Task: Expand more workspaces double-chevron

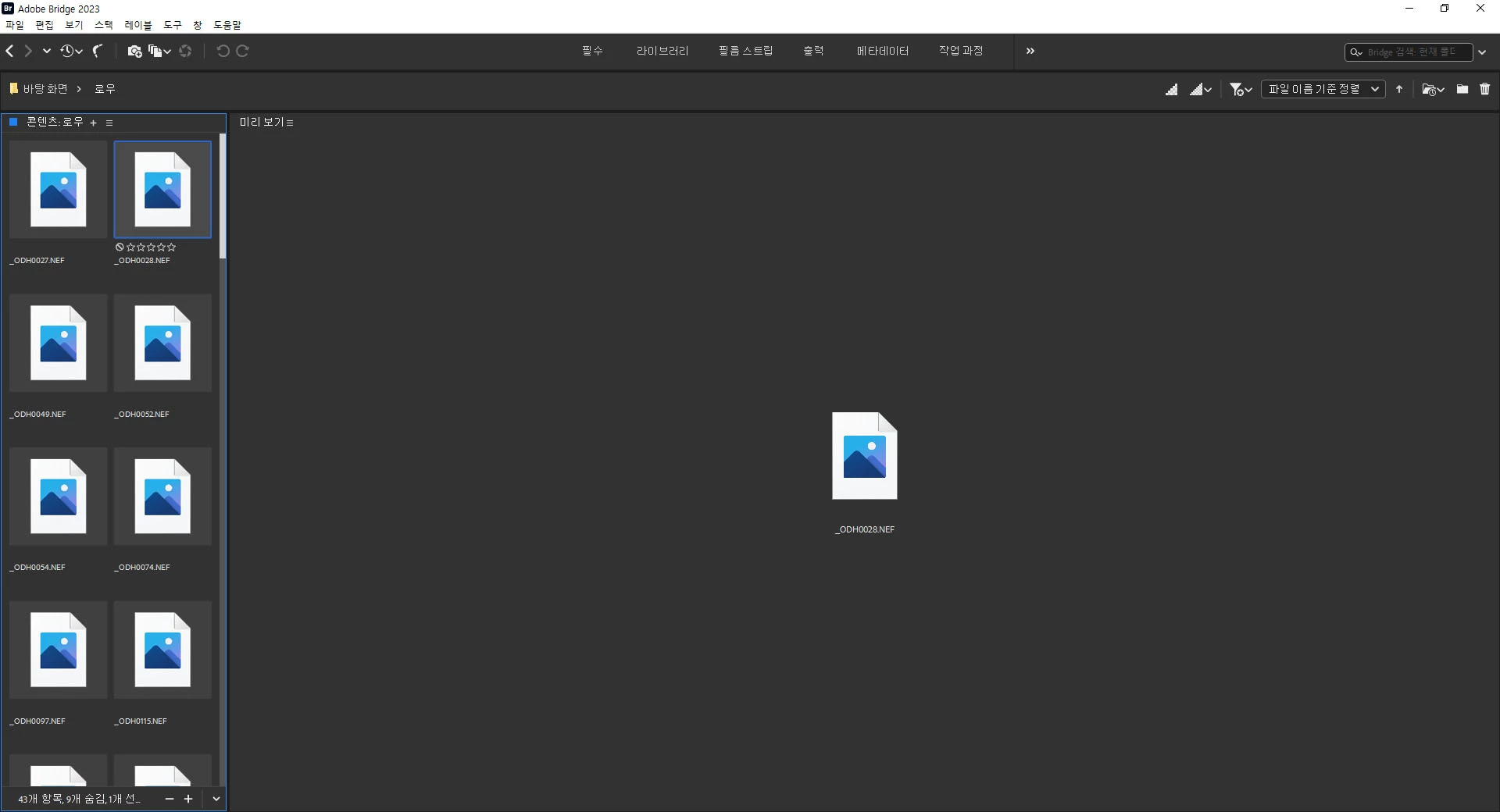Action: tap(1030, 51)
